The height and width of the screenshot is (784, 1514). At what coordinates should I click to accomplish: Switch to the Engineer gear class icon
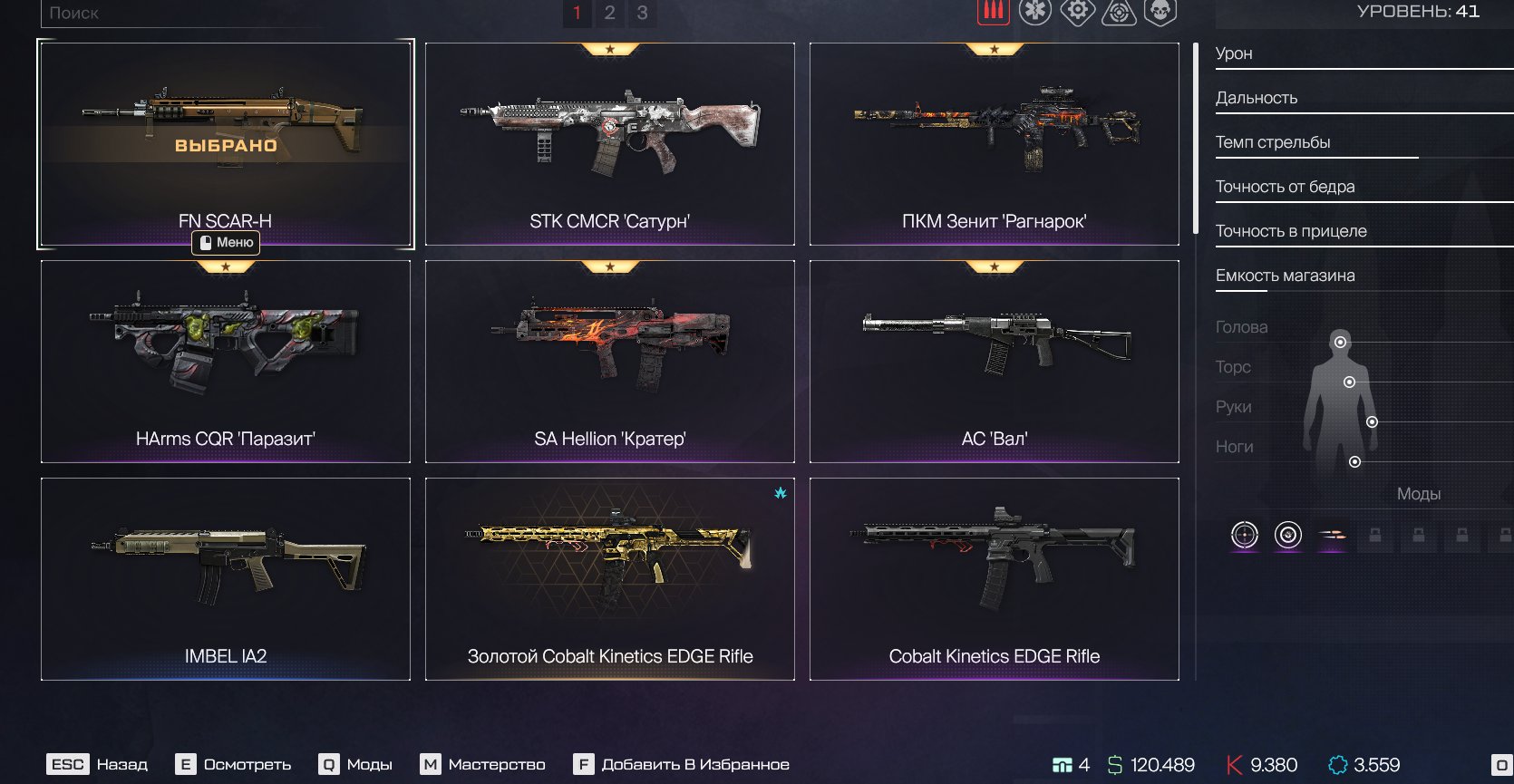[1077, 12]
